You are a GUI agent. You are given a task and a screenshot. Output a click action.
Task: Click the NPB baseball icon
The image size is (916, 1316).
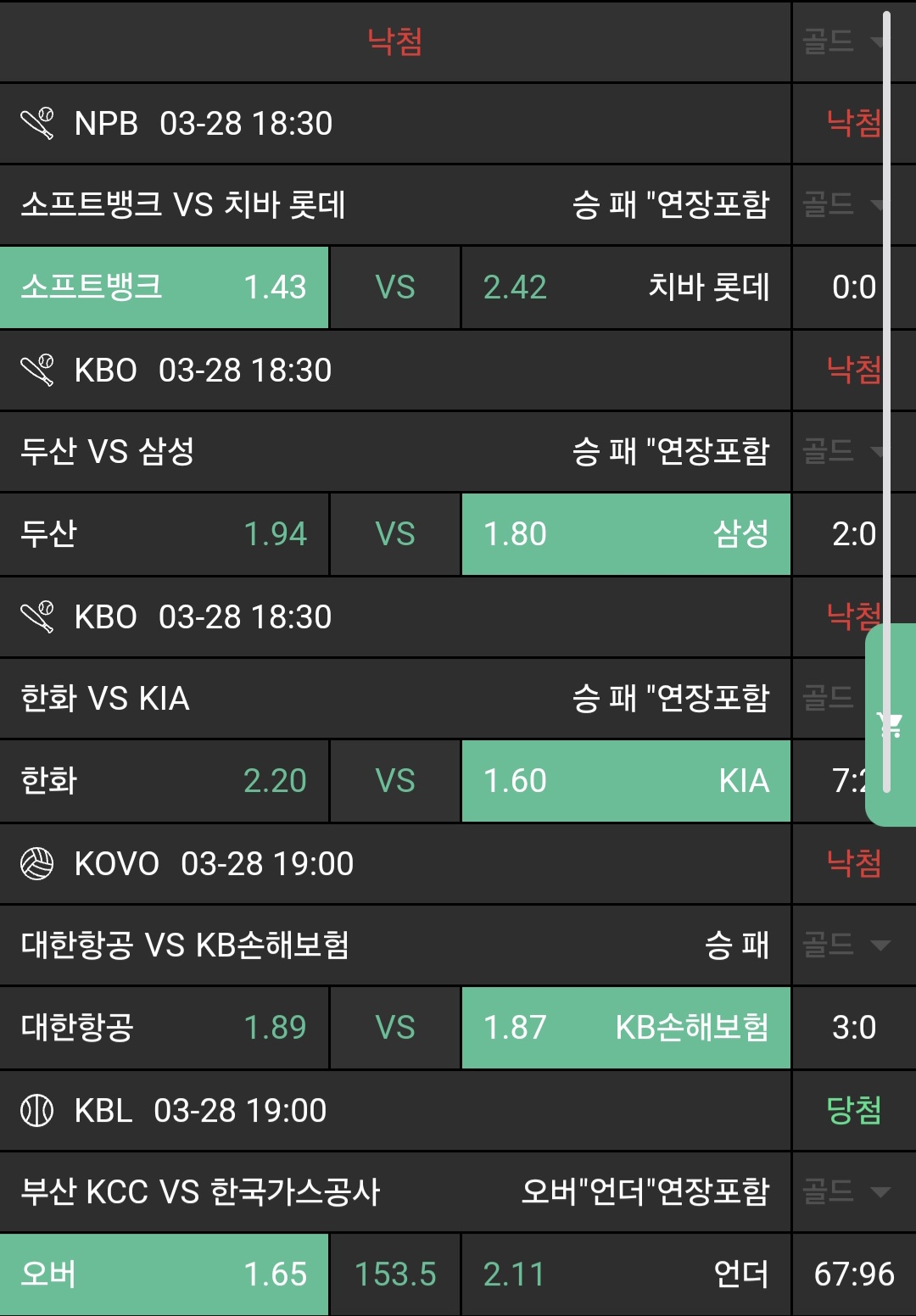(x=37, y=124)
